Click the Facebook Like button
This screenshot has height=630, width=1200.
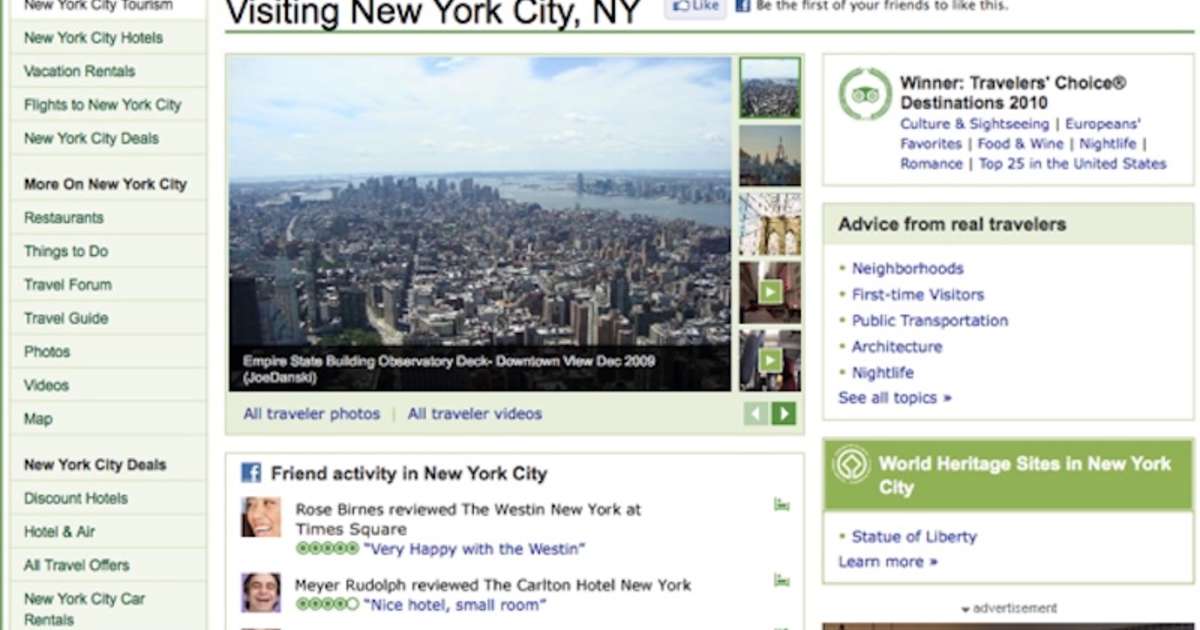[x=696, y=6]
